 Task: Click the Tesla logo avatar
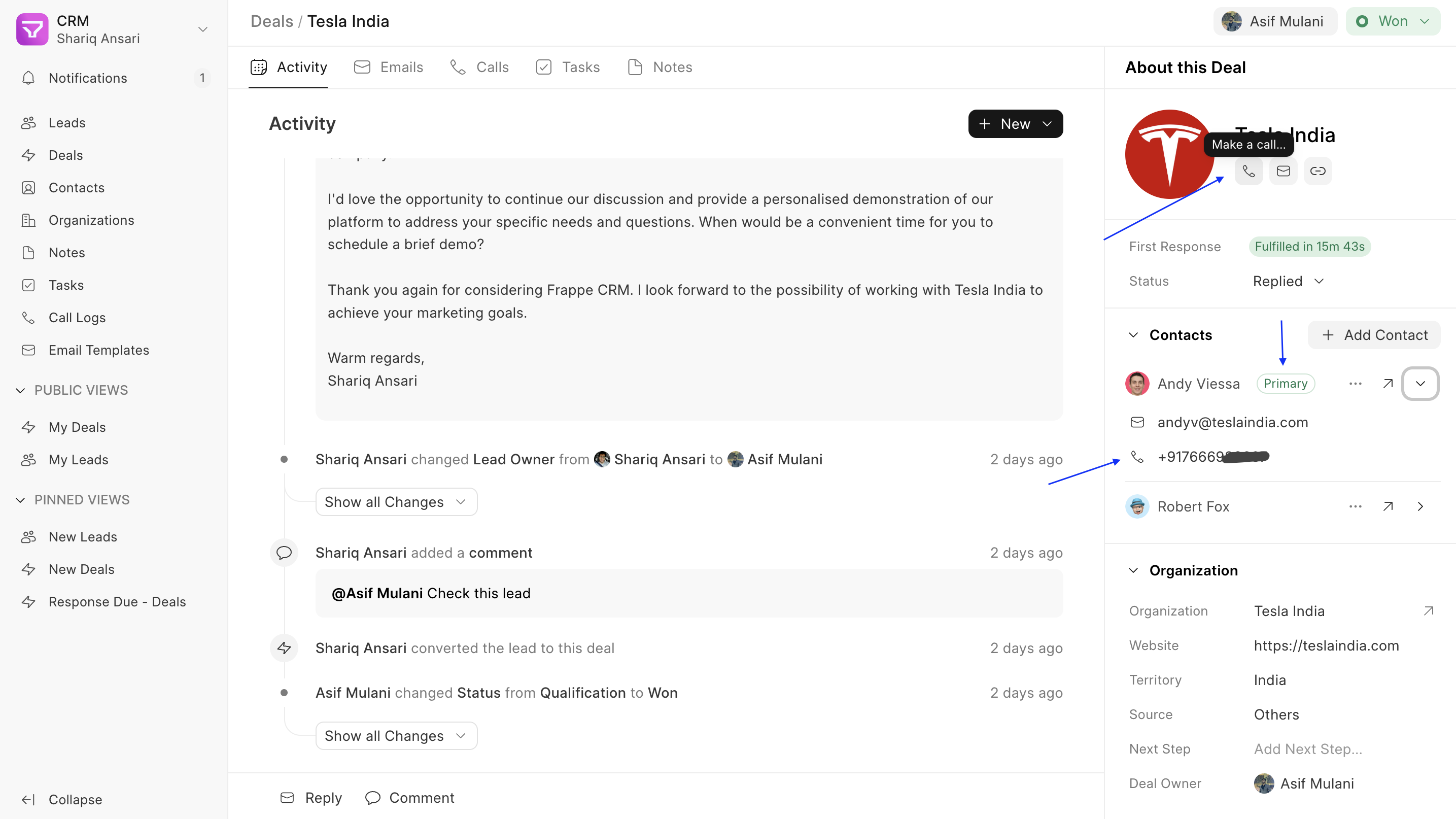click(1169, 154)
